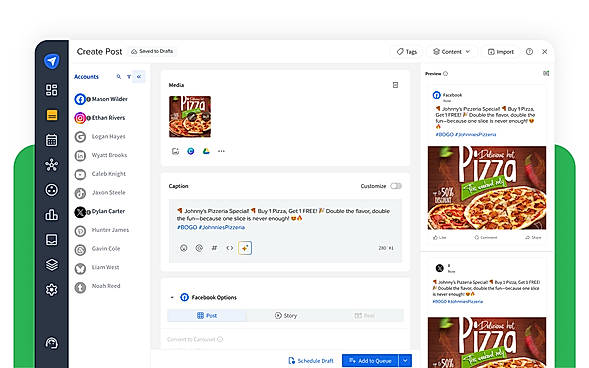Open Add to Queue dropdown arrow
The image size is (589, 368).
tap(405, 360)
